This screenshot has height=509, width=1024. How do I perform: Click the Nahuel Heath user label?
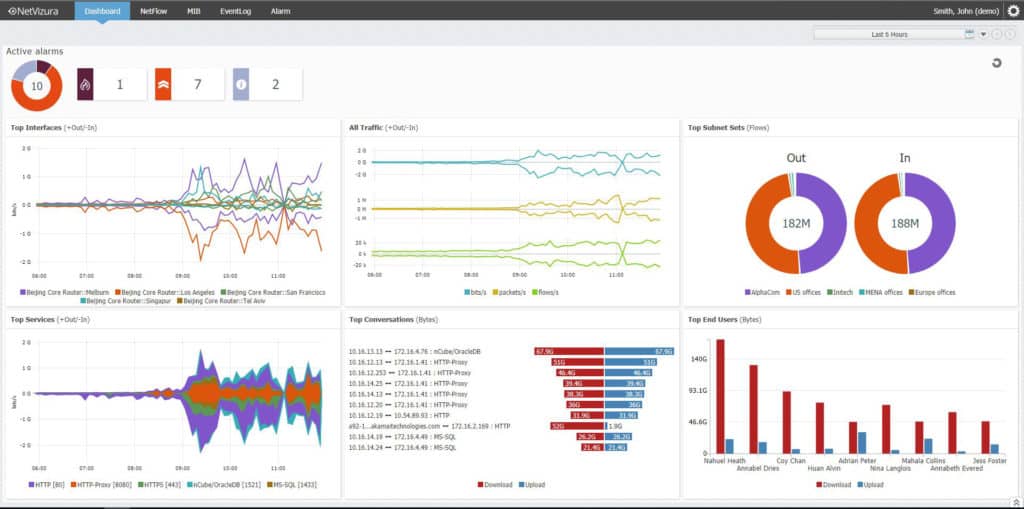tap(724, 461)
